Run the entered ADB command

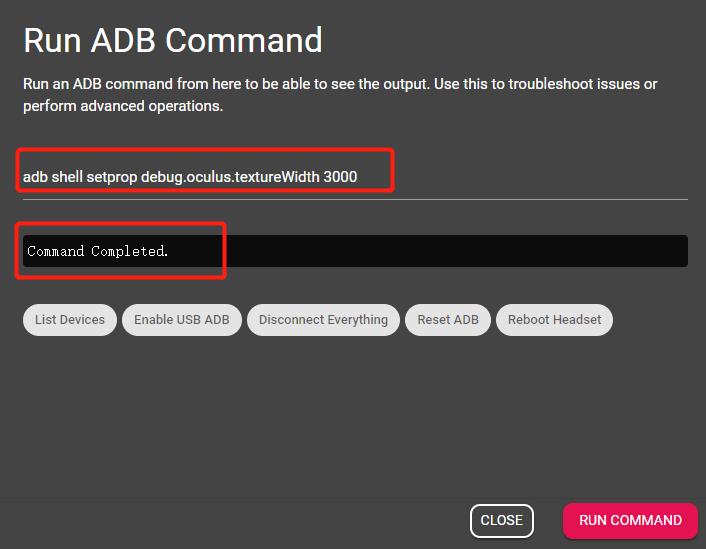630,521
